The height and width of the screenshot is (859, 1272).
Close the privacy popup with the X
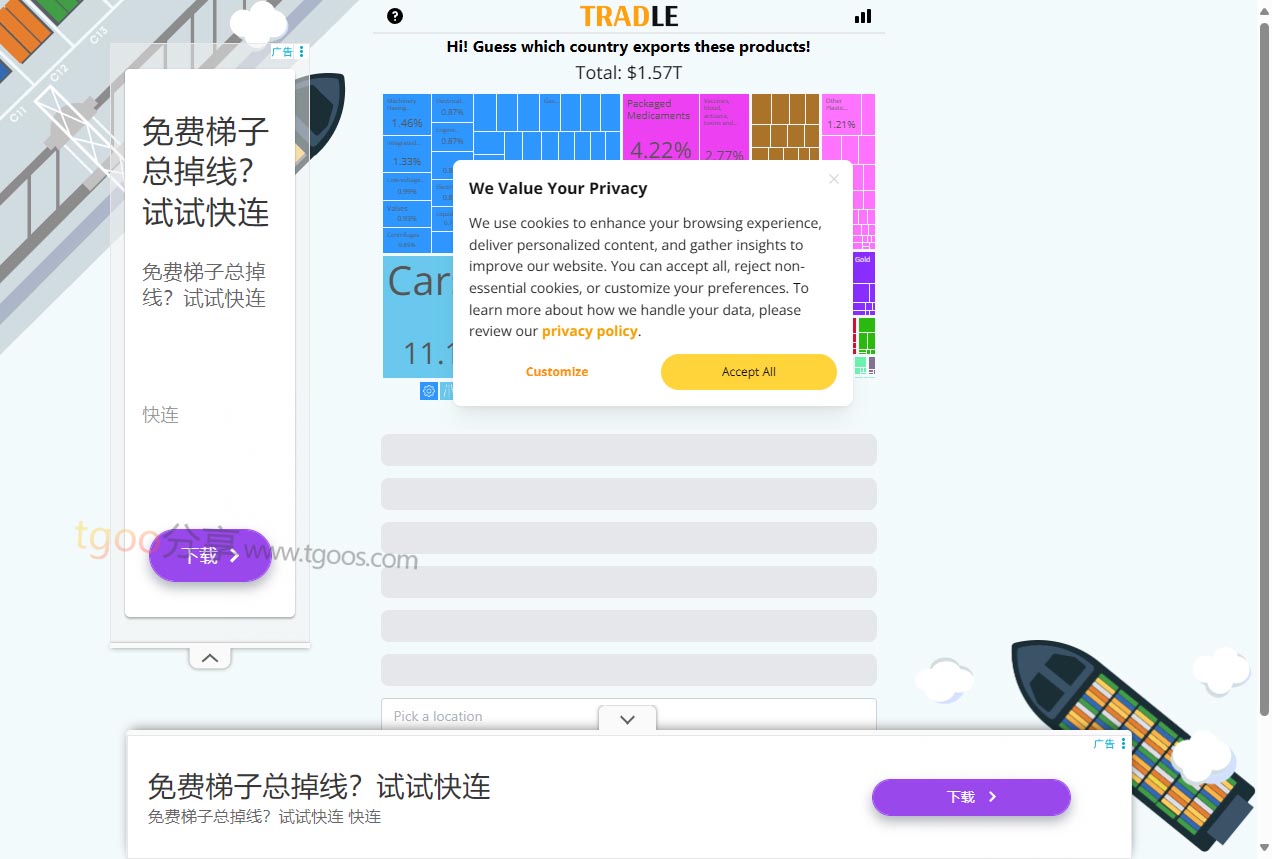click(834, 180)
